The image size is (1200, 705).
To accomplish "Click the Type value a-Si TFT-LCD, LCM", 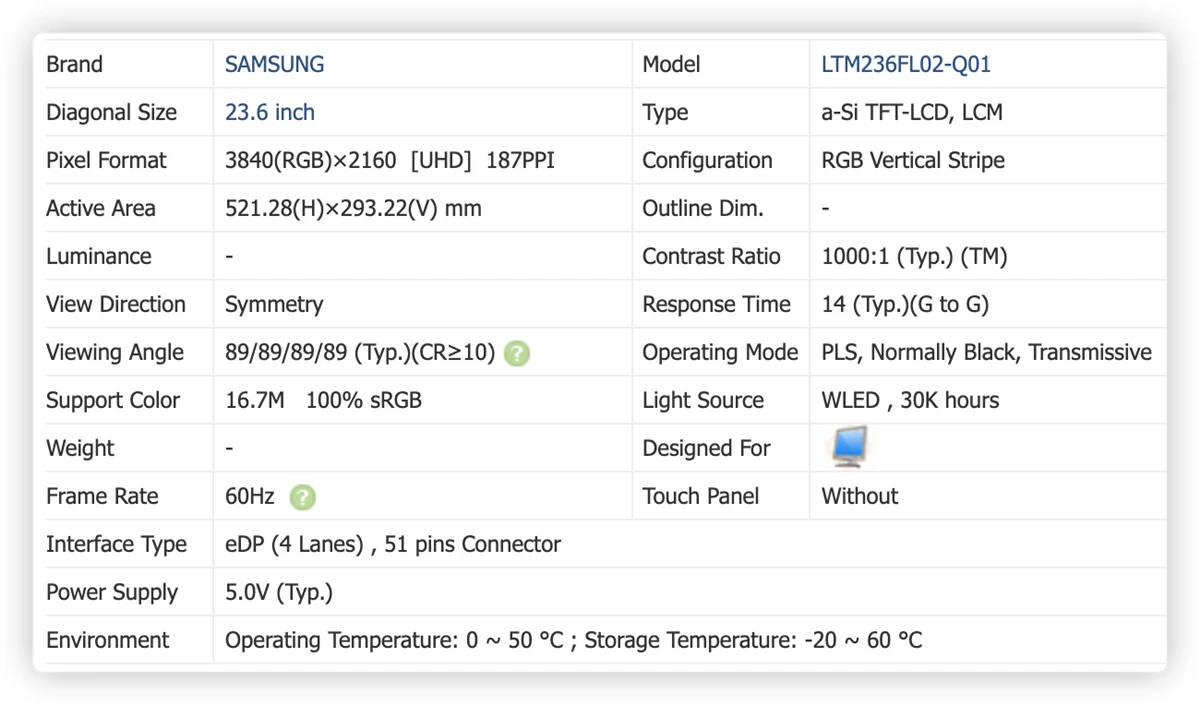I will [912, 112].
